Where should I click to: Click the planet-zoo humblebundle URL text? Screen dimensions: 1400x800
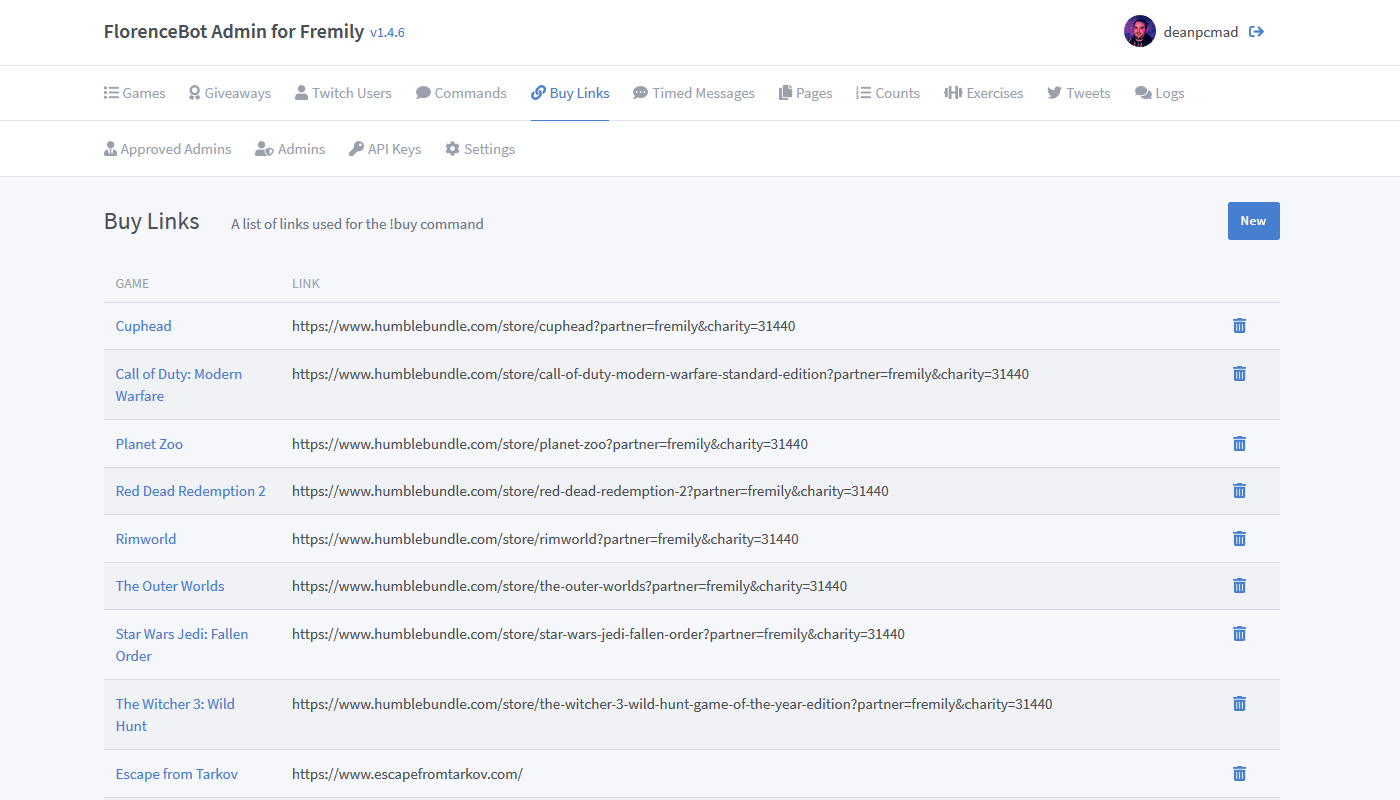(x=550, y=444)
